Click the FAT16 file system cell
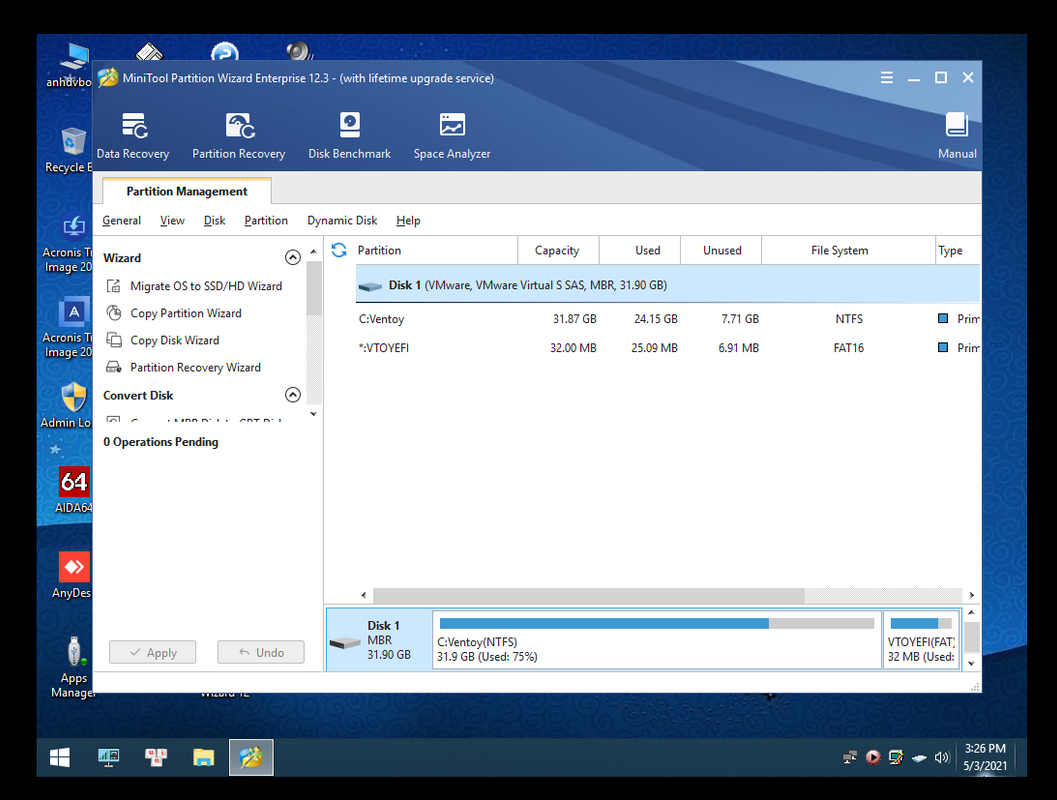 (x=848, y=348)
